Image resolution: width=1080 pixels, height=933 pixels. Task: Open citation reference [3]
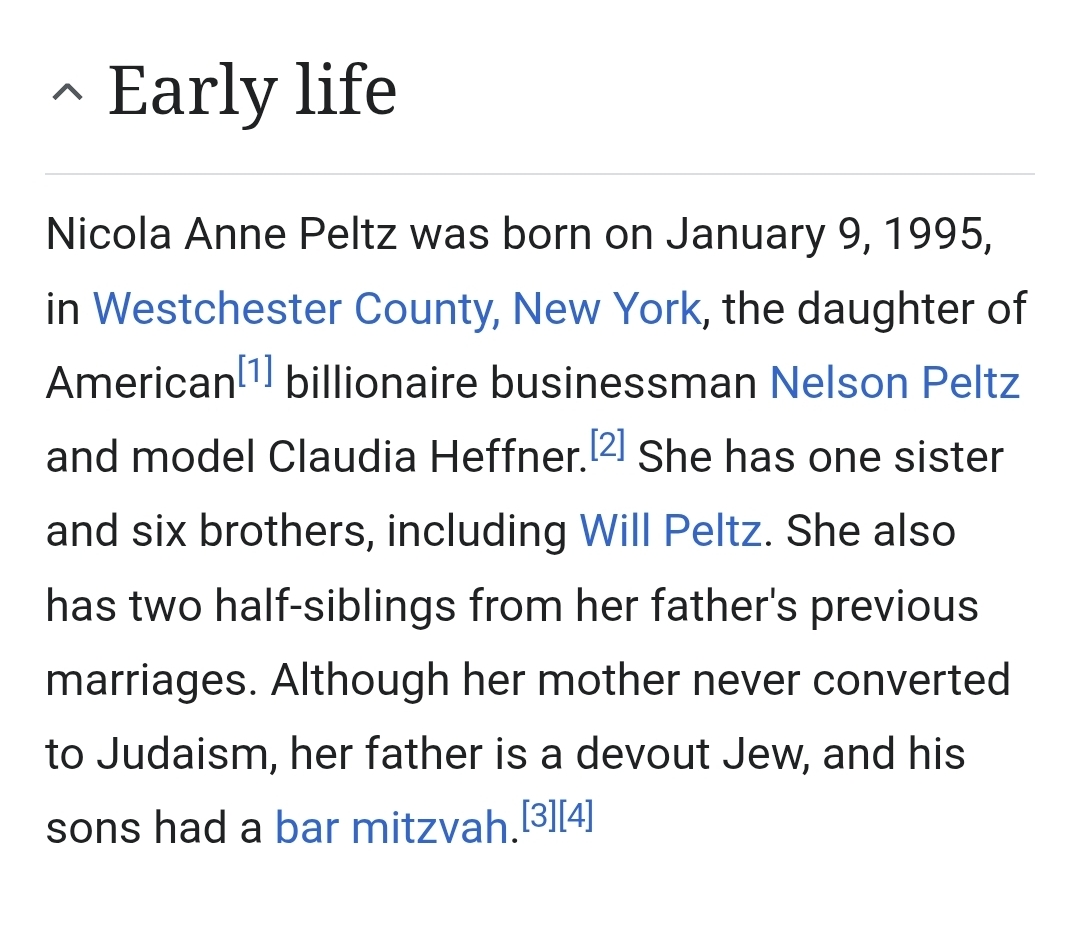coord(539,816)
